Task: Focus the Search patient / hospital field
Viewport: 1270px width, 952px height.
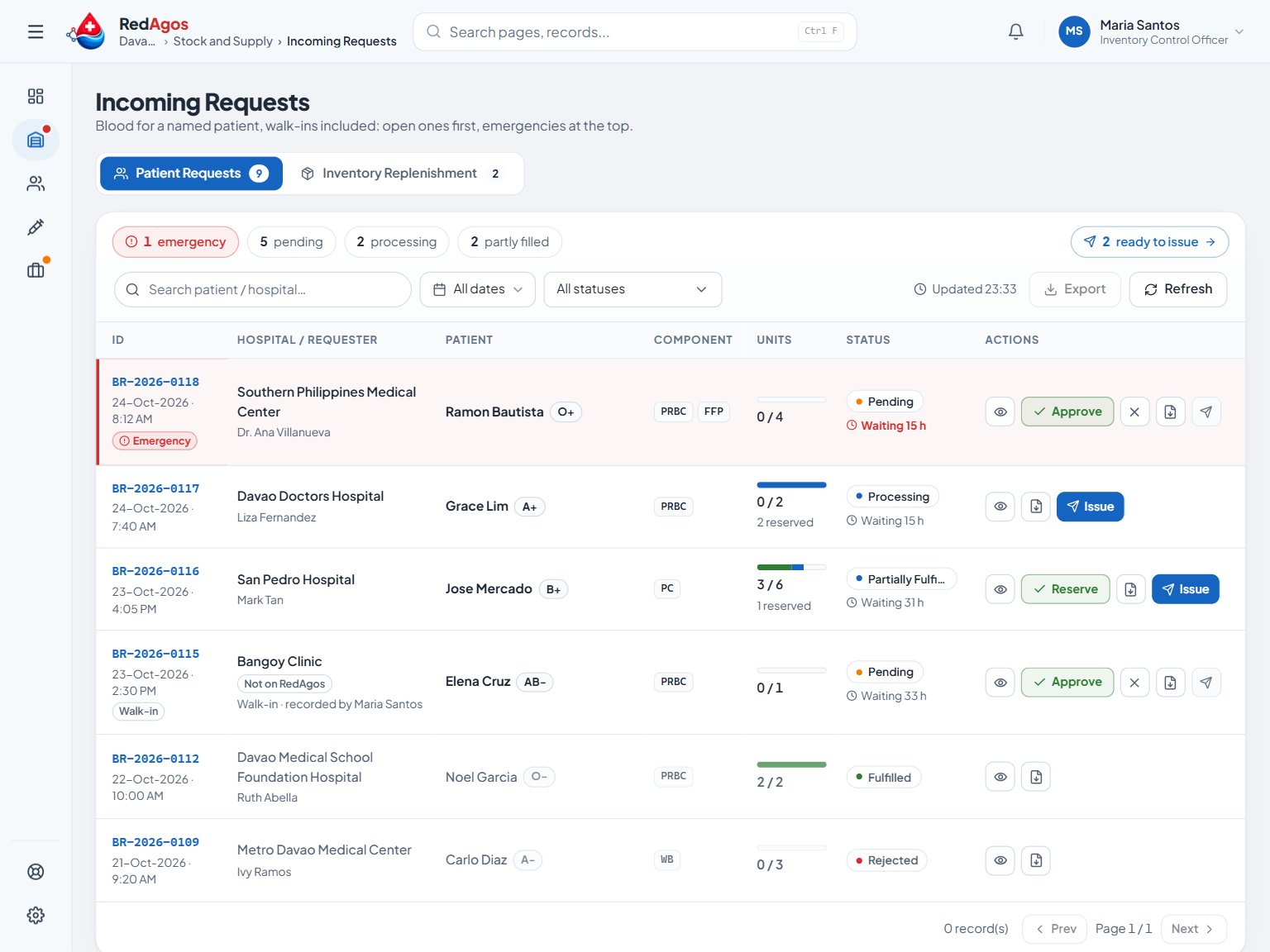Action: [263, 289]
